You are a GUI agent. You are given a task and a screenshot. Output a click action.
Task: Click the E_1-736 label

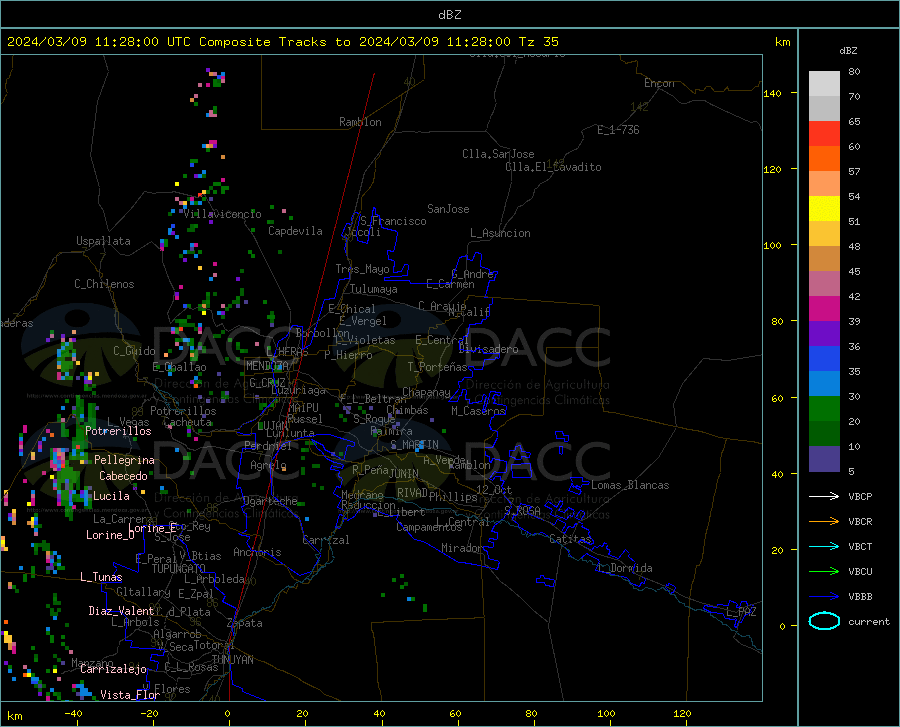(618, 130)
